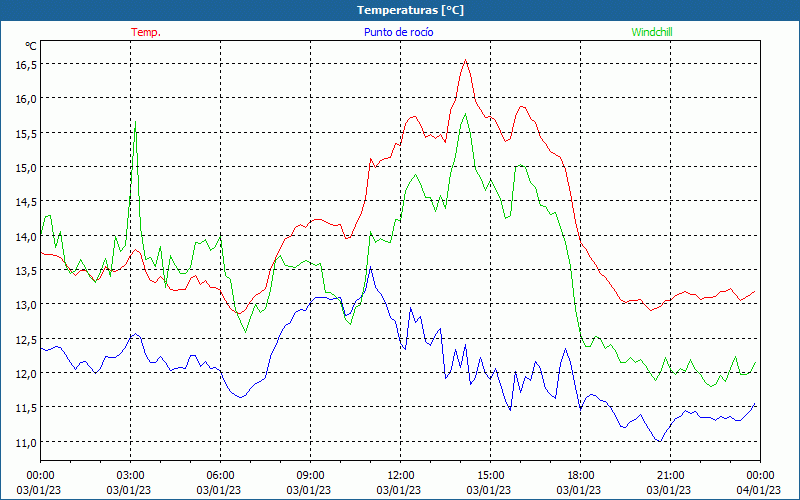The width and height of the screenshot is (800, 500).
Task: Click the 13,0 y-axis value label
Action: click(x=25, y=304)
